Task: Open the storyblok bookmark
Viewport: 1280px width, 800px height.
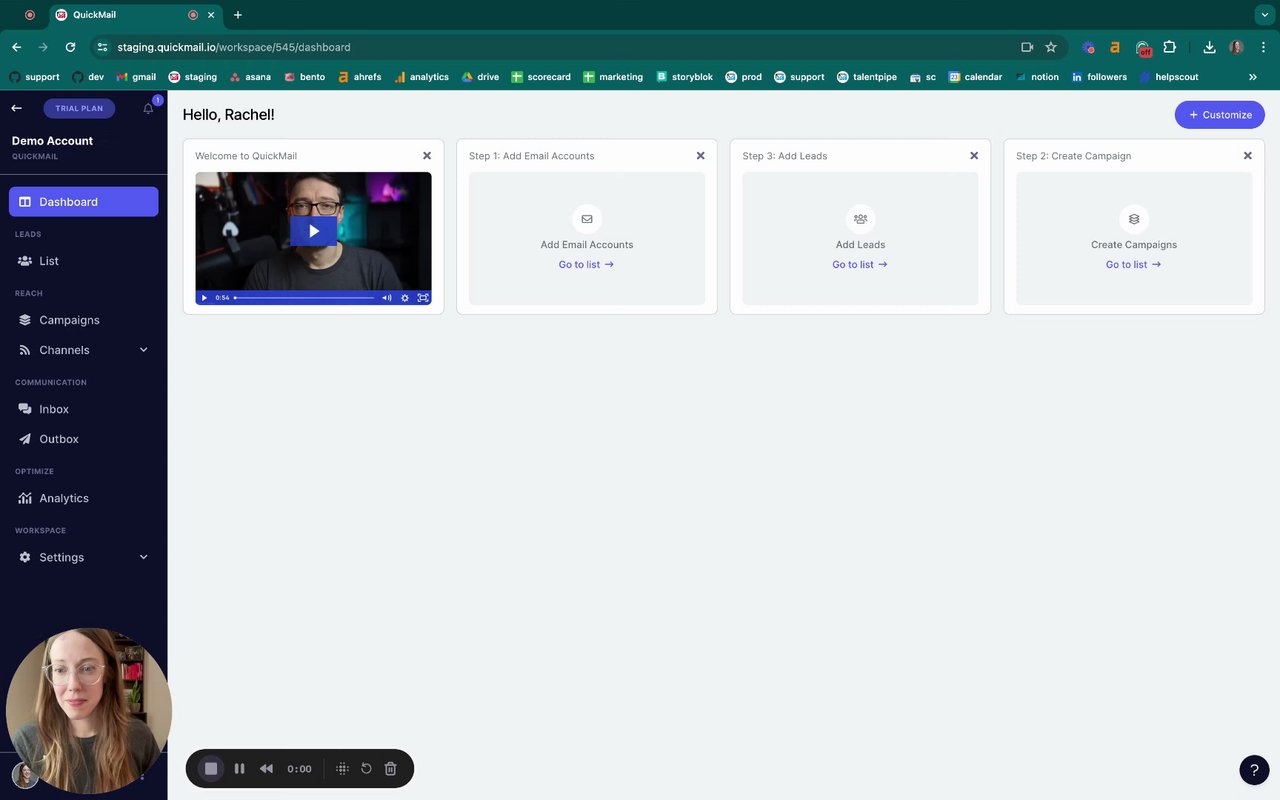Action: [x=684, y=77]
